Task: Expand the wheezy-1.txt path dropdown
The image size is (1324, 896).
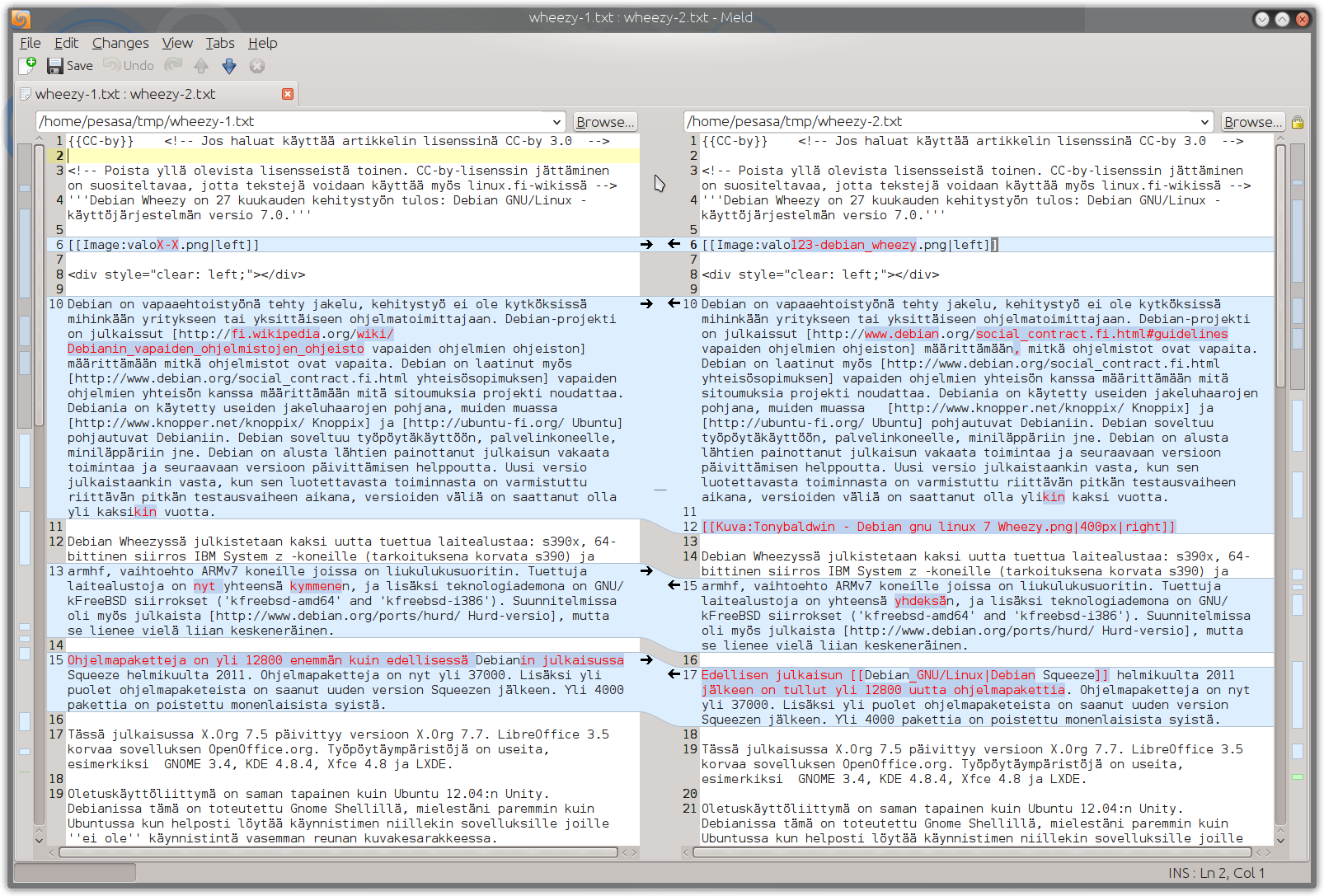Action: pyautogui.click(x=556, y=122)
